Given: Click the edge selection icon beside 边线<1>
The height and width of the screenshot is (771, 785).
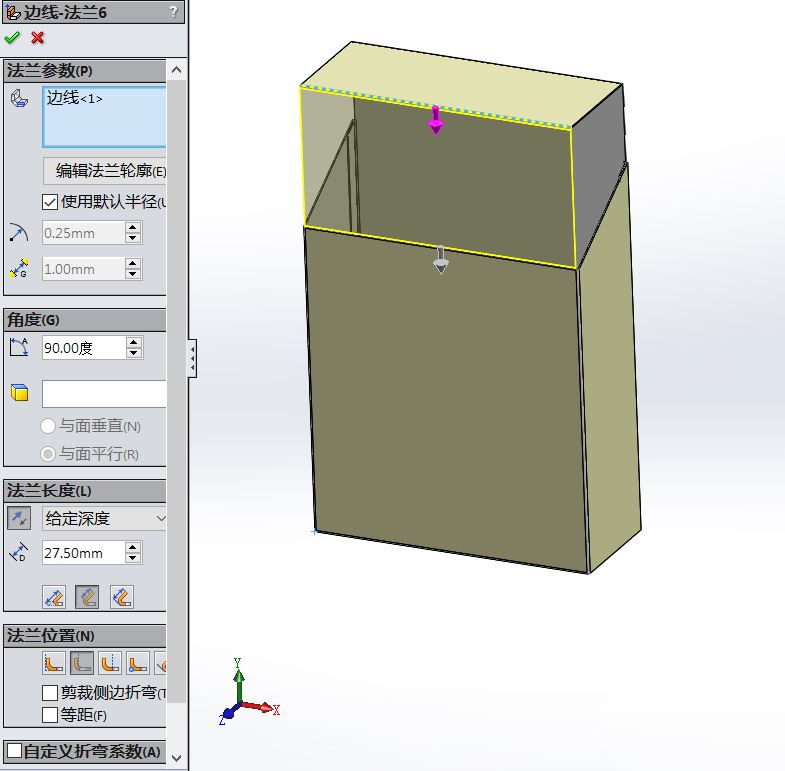Looking at the screenshot, I should (x=20, y=98).
